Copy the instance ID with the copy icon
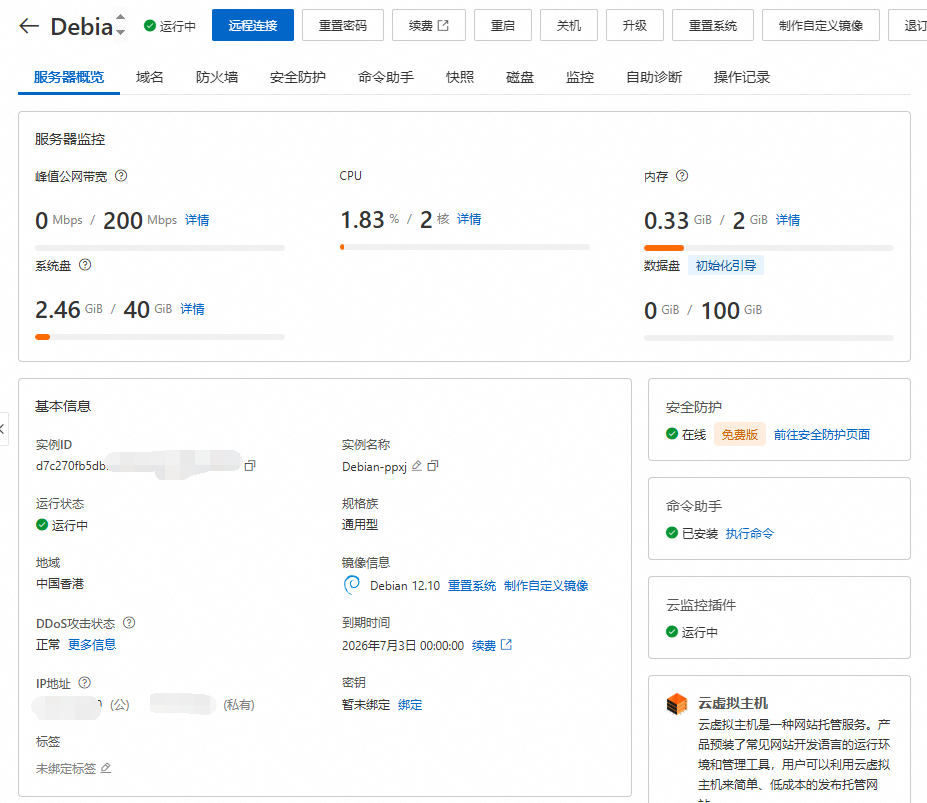Viewport: 927px width, 803px height. point(250,466)
